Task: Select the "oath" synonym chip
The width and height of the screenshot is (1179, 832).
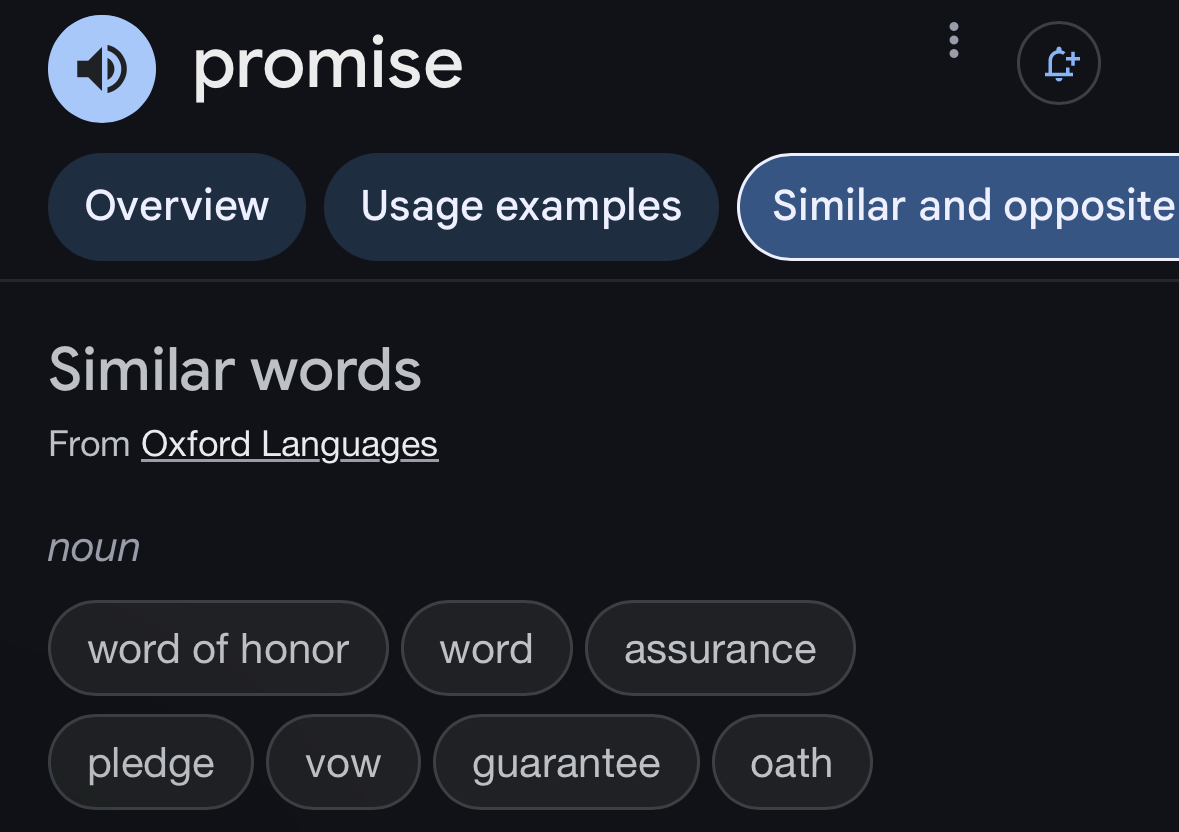Action: pyautogui.click(x=792, y=762)
